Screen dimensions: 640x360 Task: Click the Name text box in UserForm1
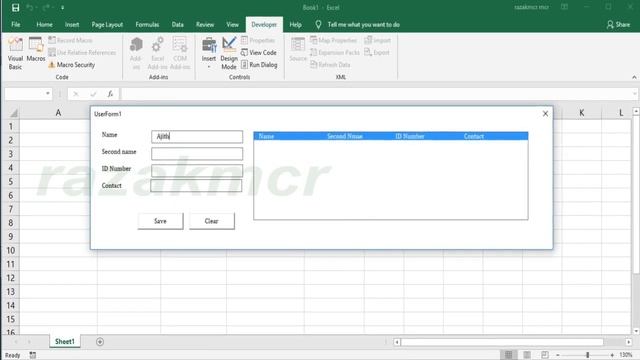click(197, 136)
